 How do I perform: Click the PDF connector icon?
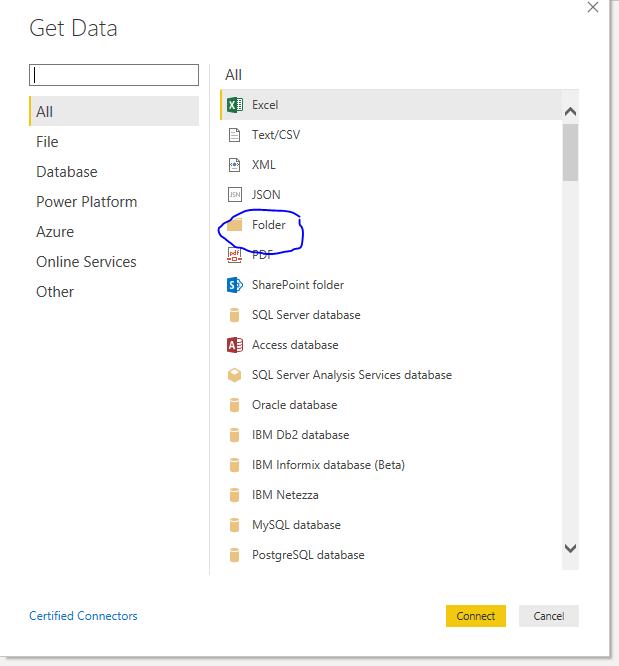(x=234, y=255)
